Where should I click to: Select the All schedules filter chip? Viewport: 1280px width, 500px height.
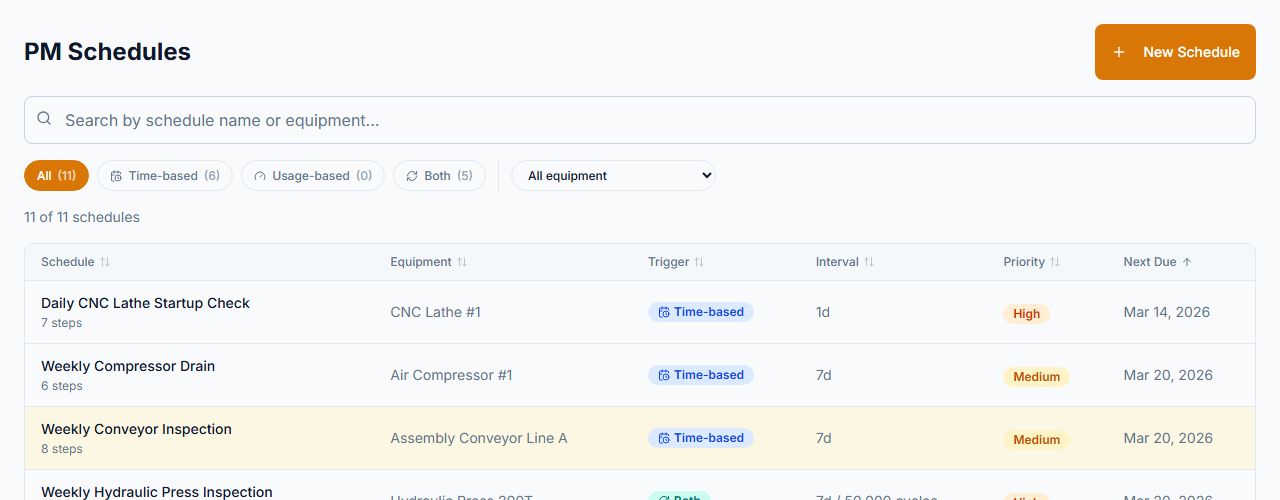click(x=56, y=176)
